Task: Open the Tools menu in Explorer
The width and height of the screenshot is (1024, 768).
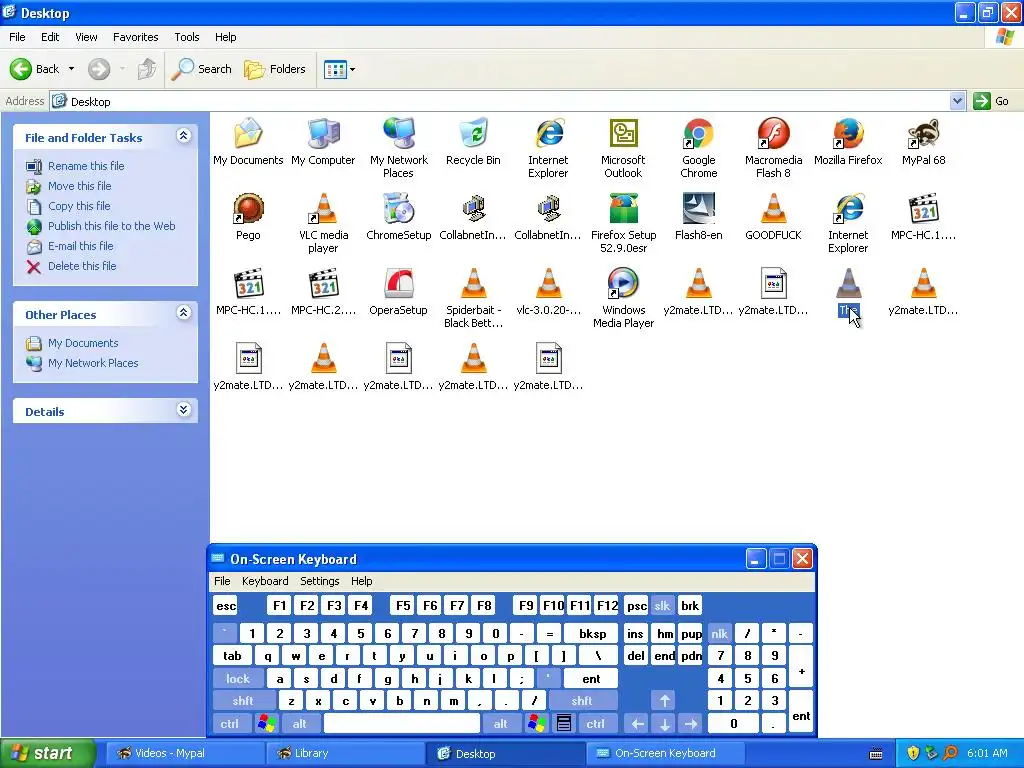Action: pyautogui.click(x=187, y=37)
